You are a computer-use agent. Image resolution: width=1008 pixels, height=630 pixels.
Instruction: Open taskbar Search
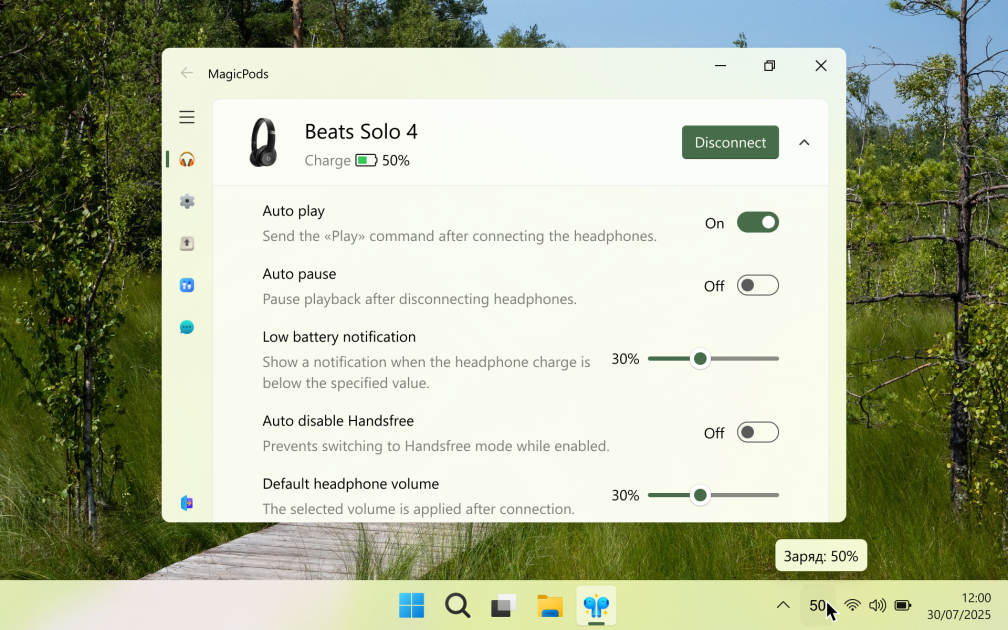[x=457, y=605]
